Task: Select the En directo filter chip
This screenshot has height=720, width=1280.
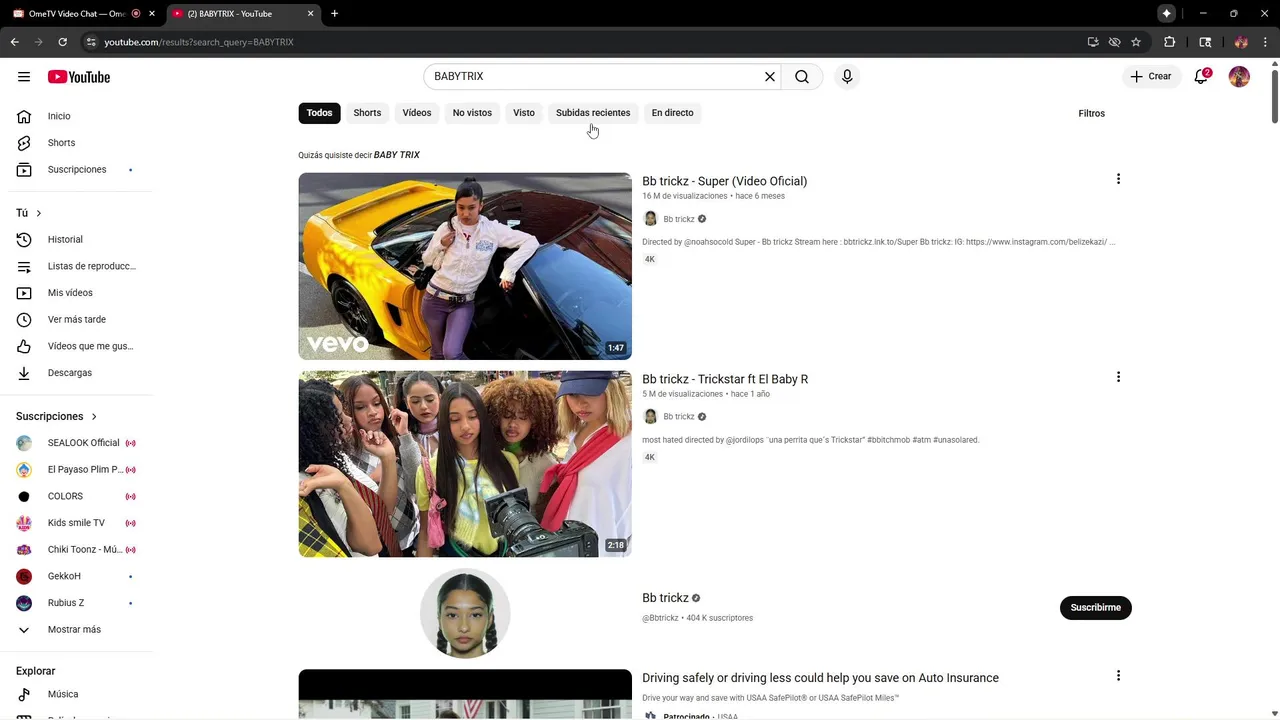Action: tap(673, 113)
